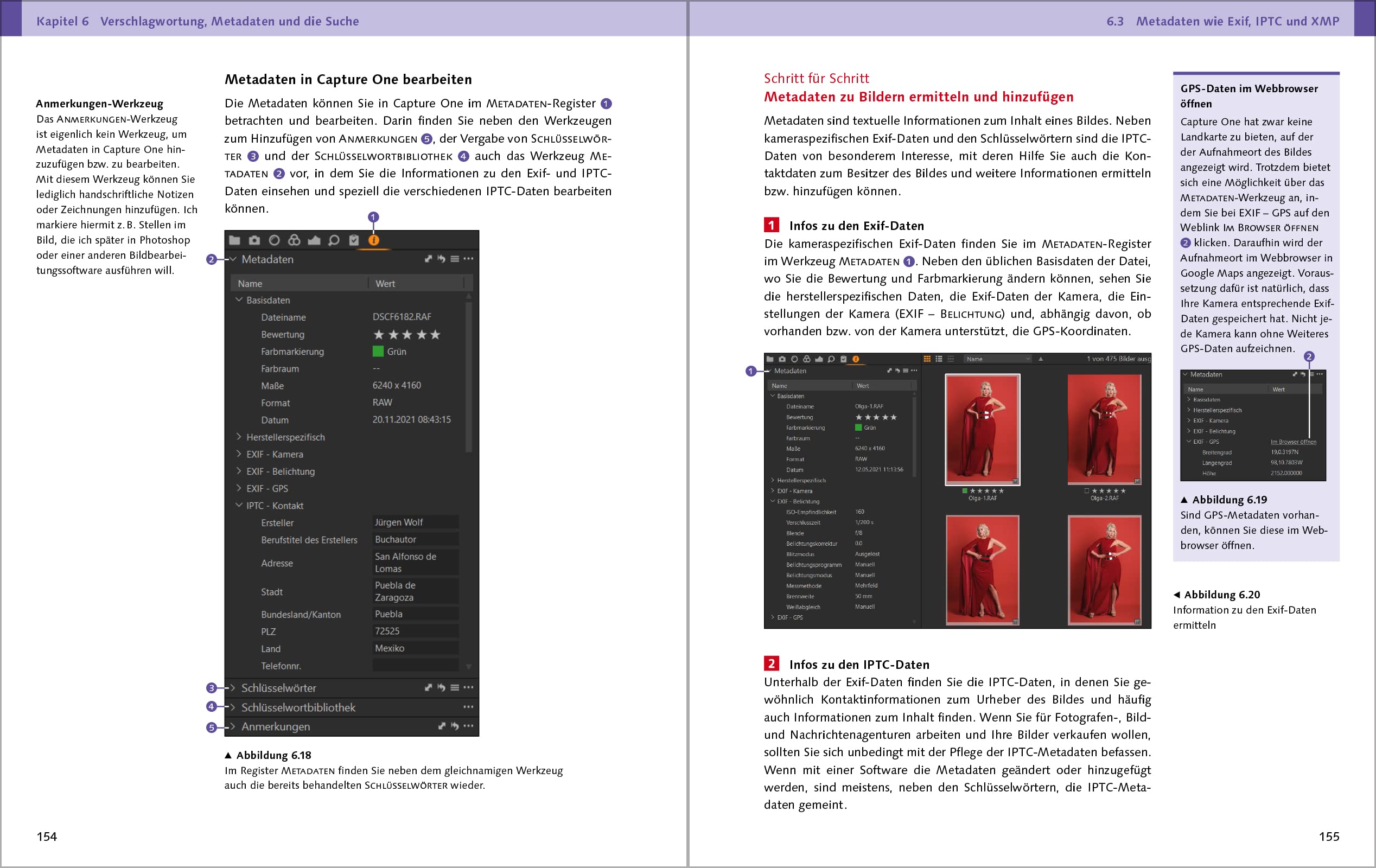Image resolution: width=1376 pixels, height=868 pixels.
Task: Click the 'Wert' column header in figure 6.18
Action: click(x=385, y=283)
